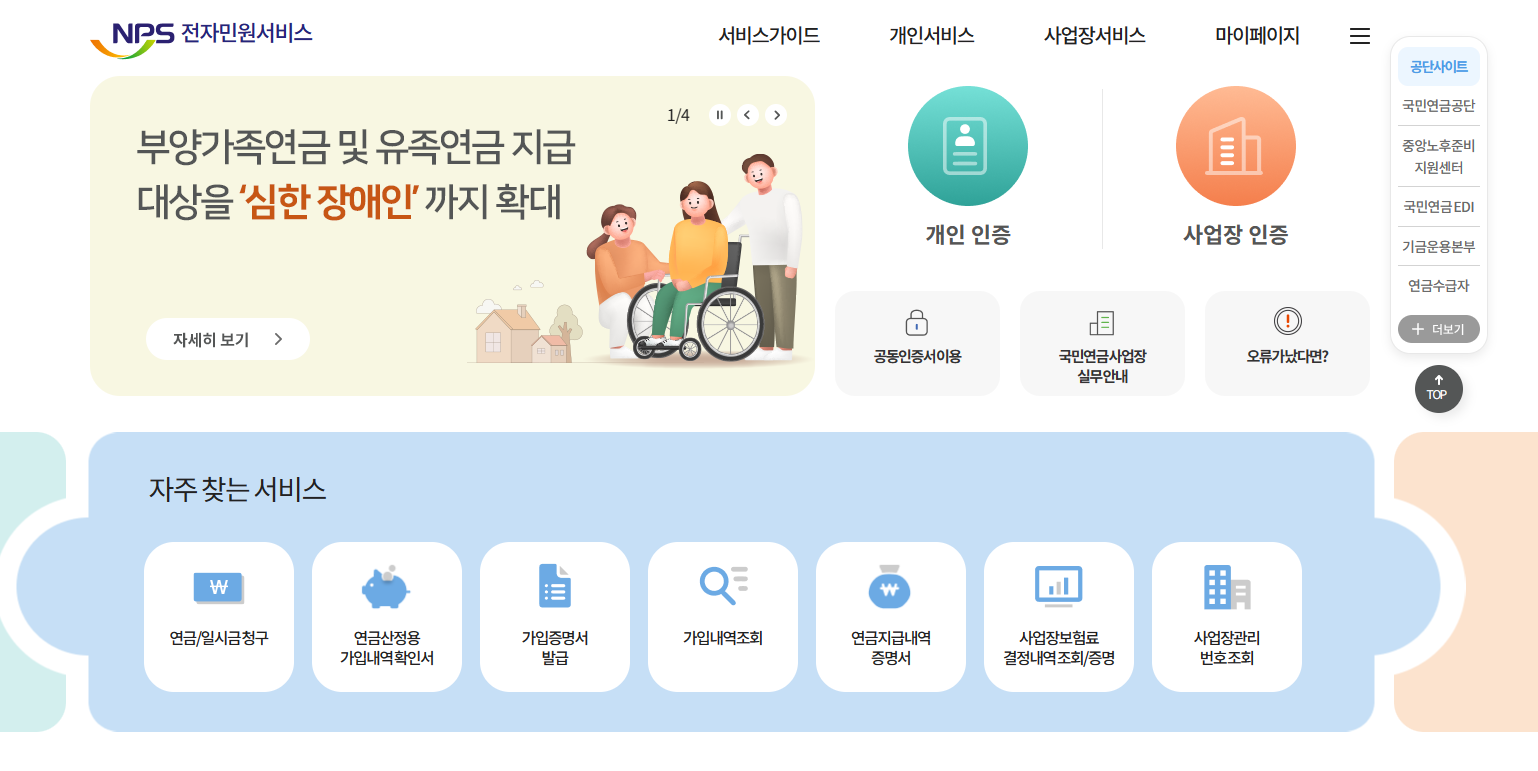Viewport: 1538px width, 771px height.
Task: Open 사업장보험료 결정내역조회/증명 chart icon
Action: (x=1059, y=586)
